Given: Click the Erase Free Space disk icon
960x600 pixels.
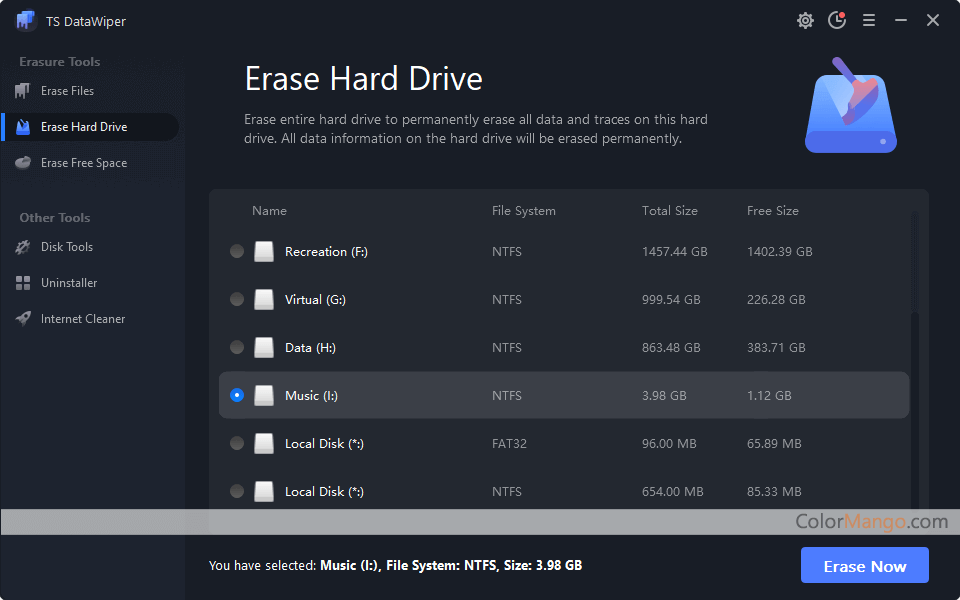Looking at the screenshot, I should click(x=22, y=163).
